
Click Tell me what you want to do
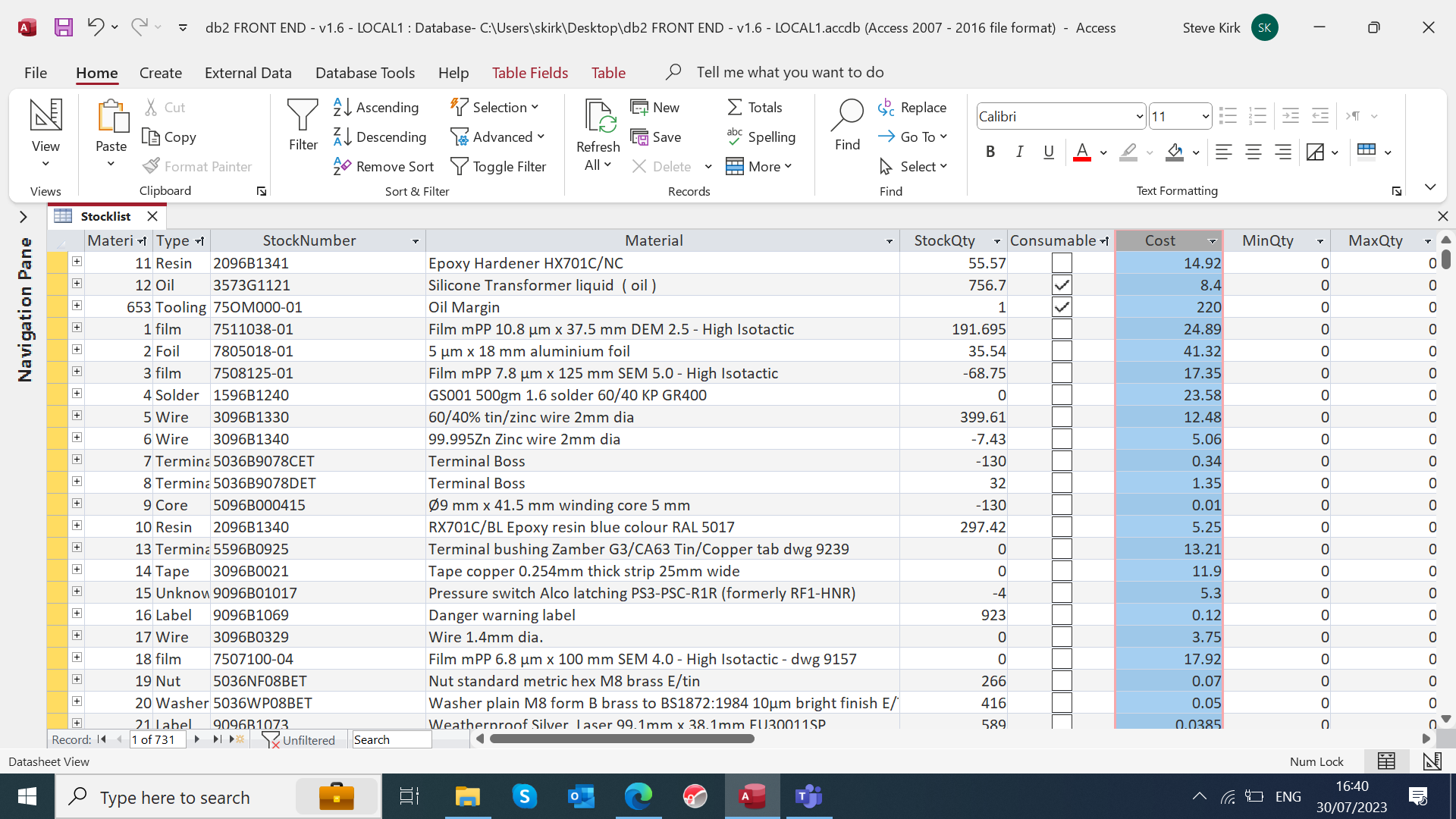click(789, 72)
